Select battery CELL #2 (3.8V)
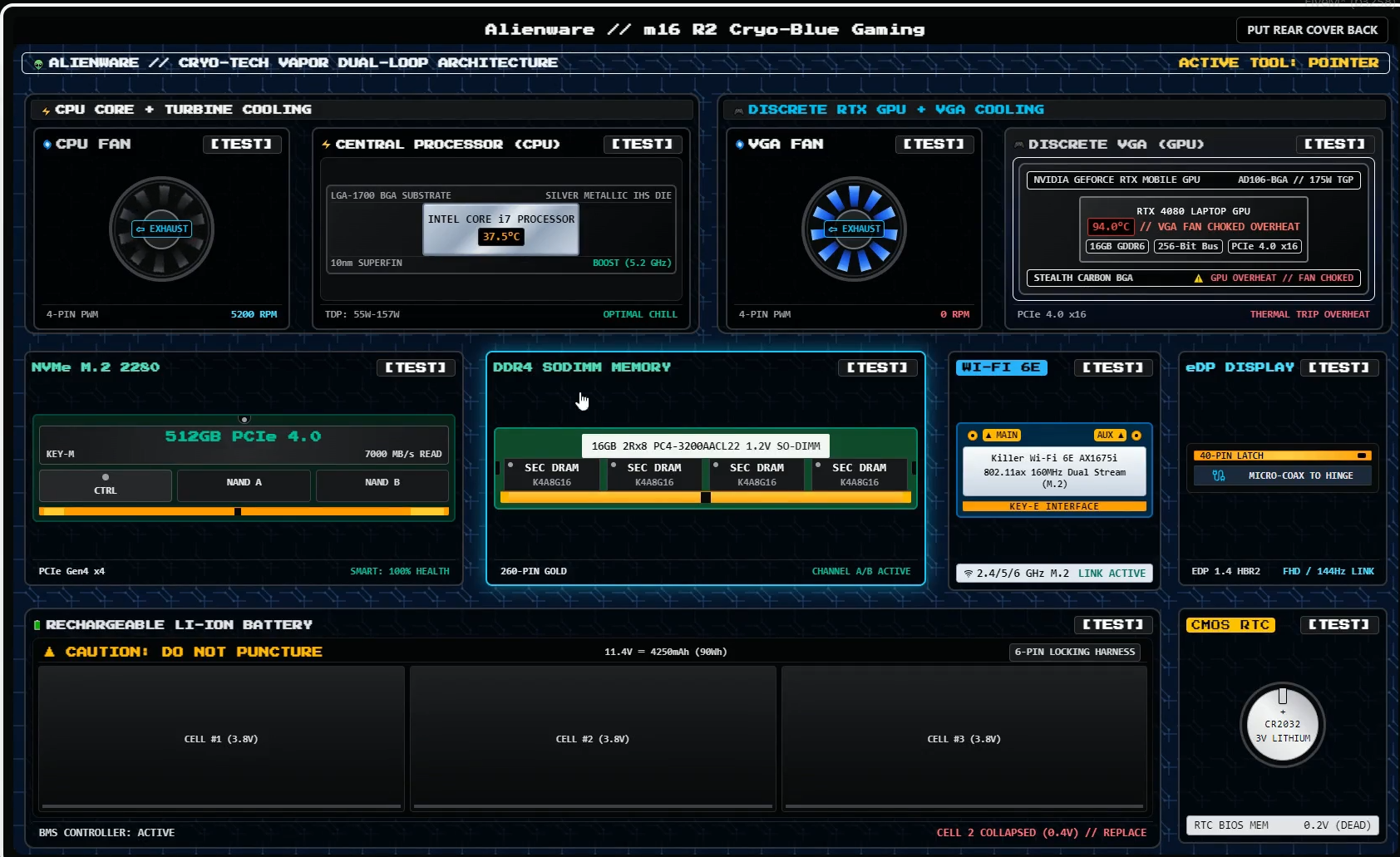Screen dimensions: 1400x857 point(593,739)
